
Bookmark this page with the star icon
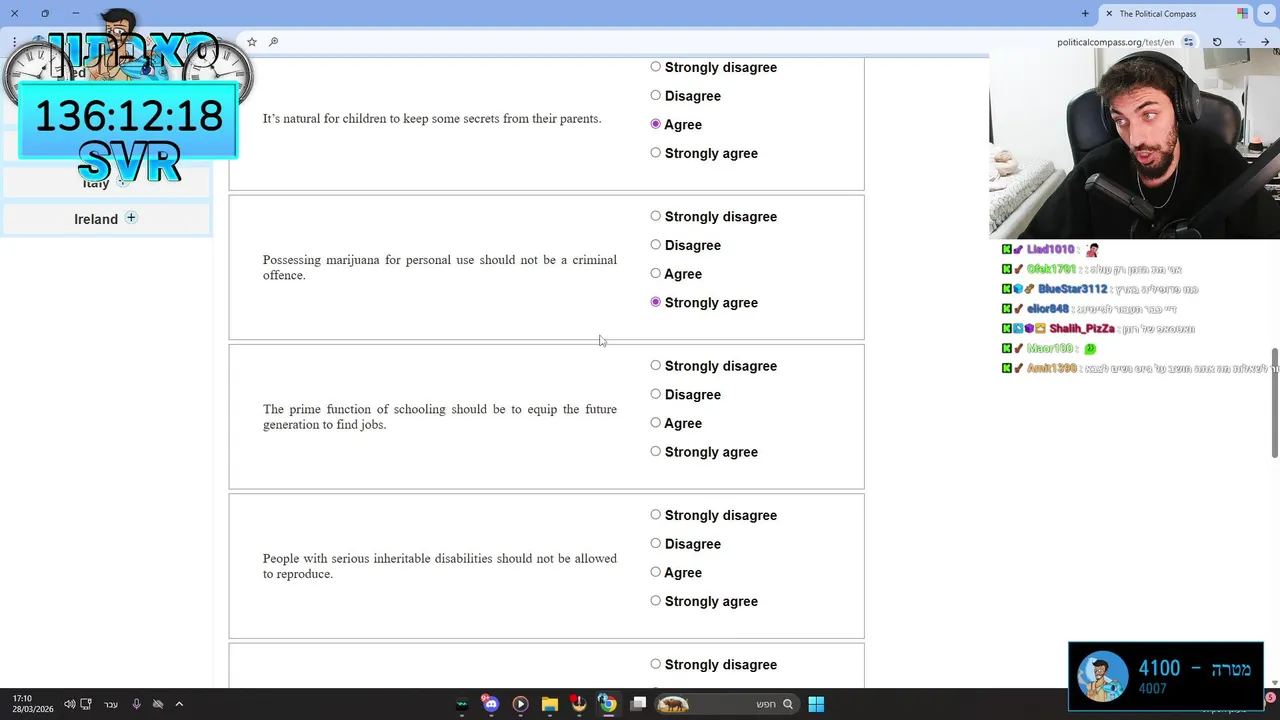click(252, 42)
